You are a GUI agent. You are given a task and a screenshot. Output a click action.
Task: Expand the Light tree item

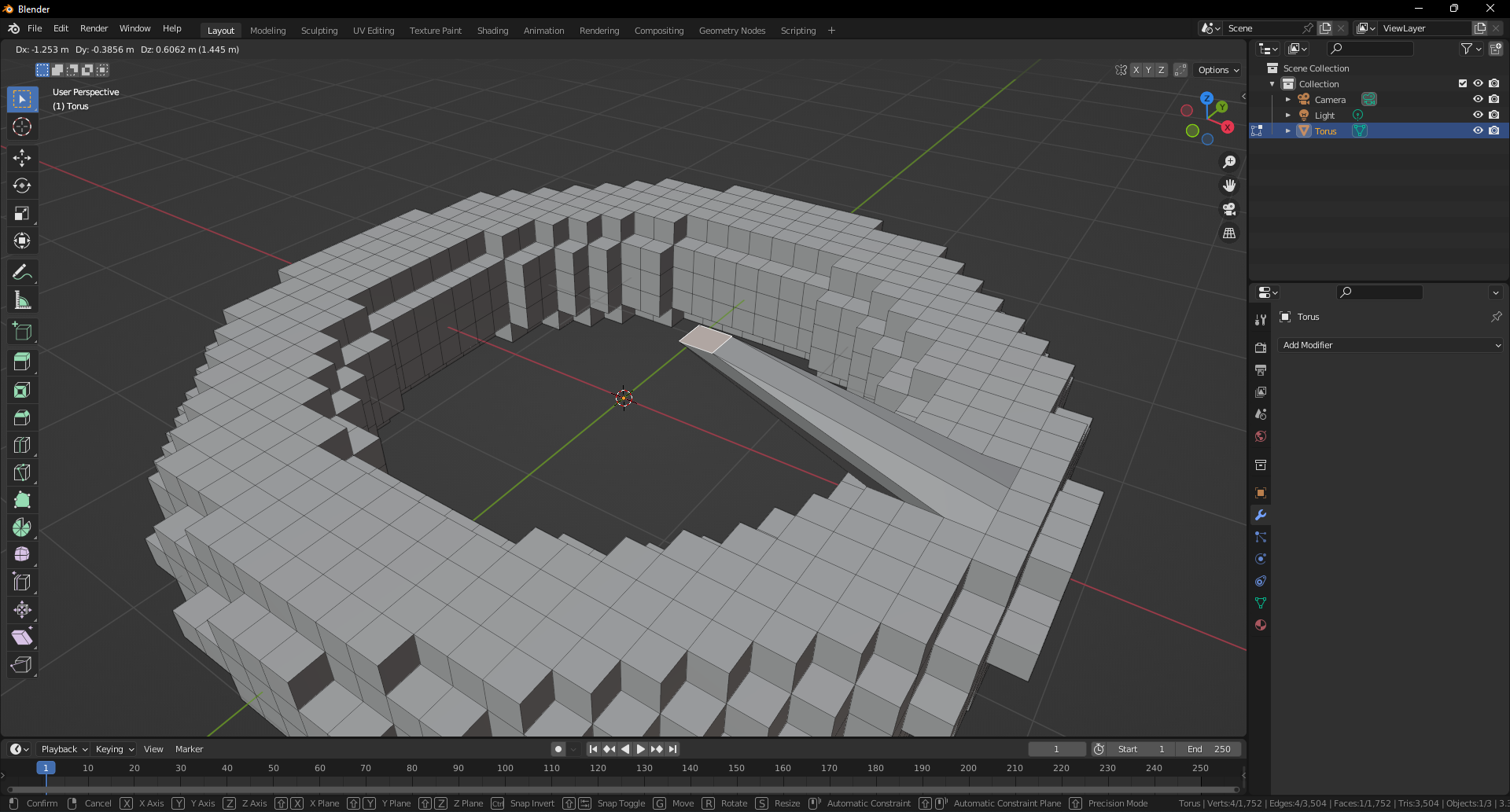point(1287,115)
